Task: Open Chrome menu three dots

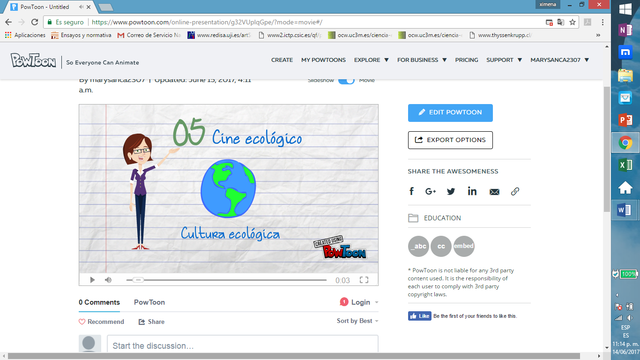Action: point(602,22)
